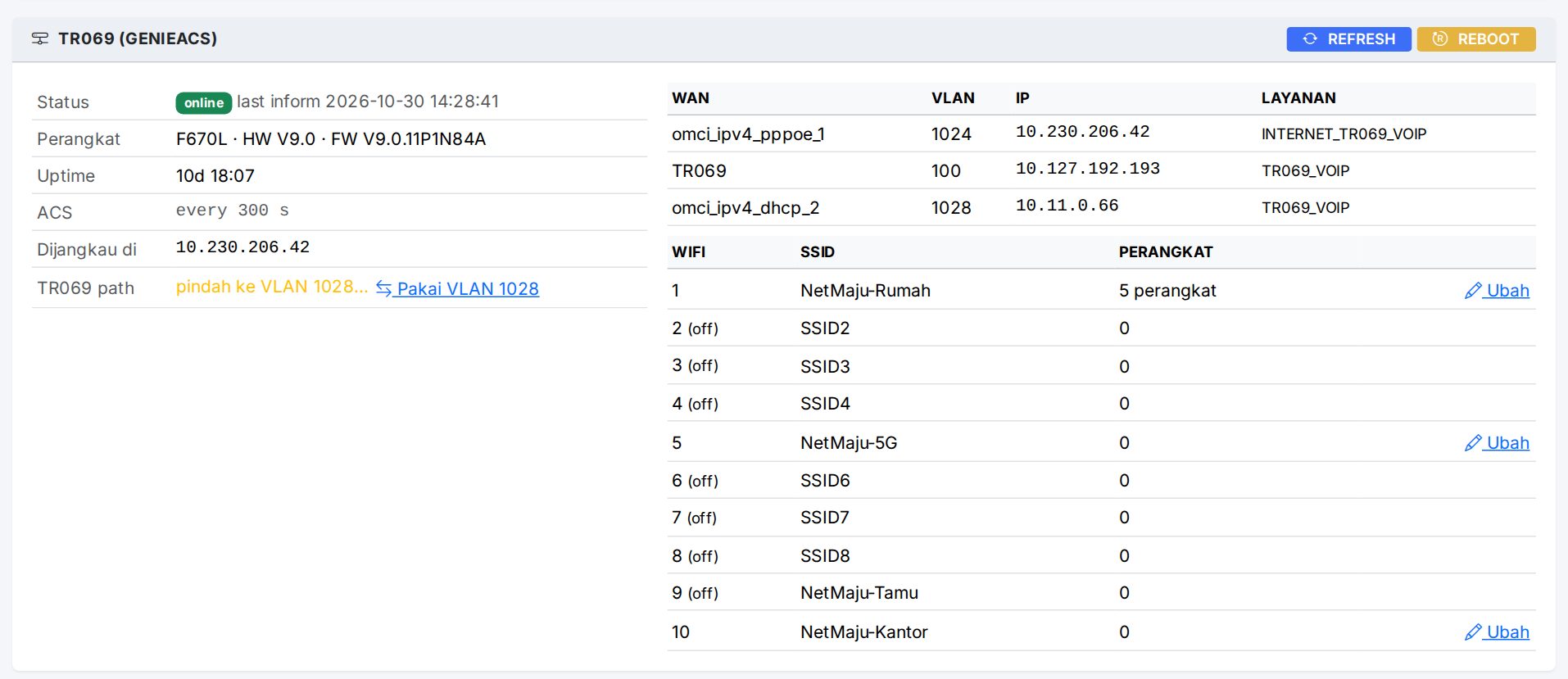The height and width of the screenshot is (679, 1568).
Task: Click the WAN IP 10.127.192.193
Action: coord(1088,169)
